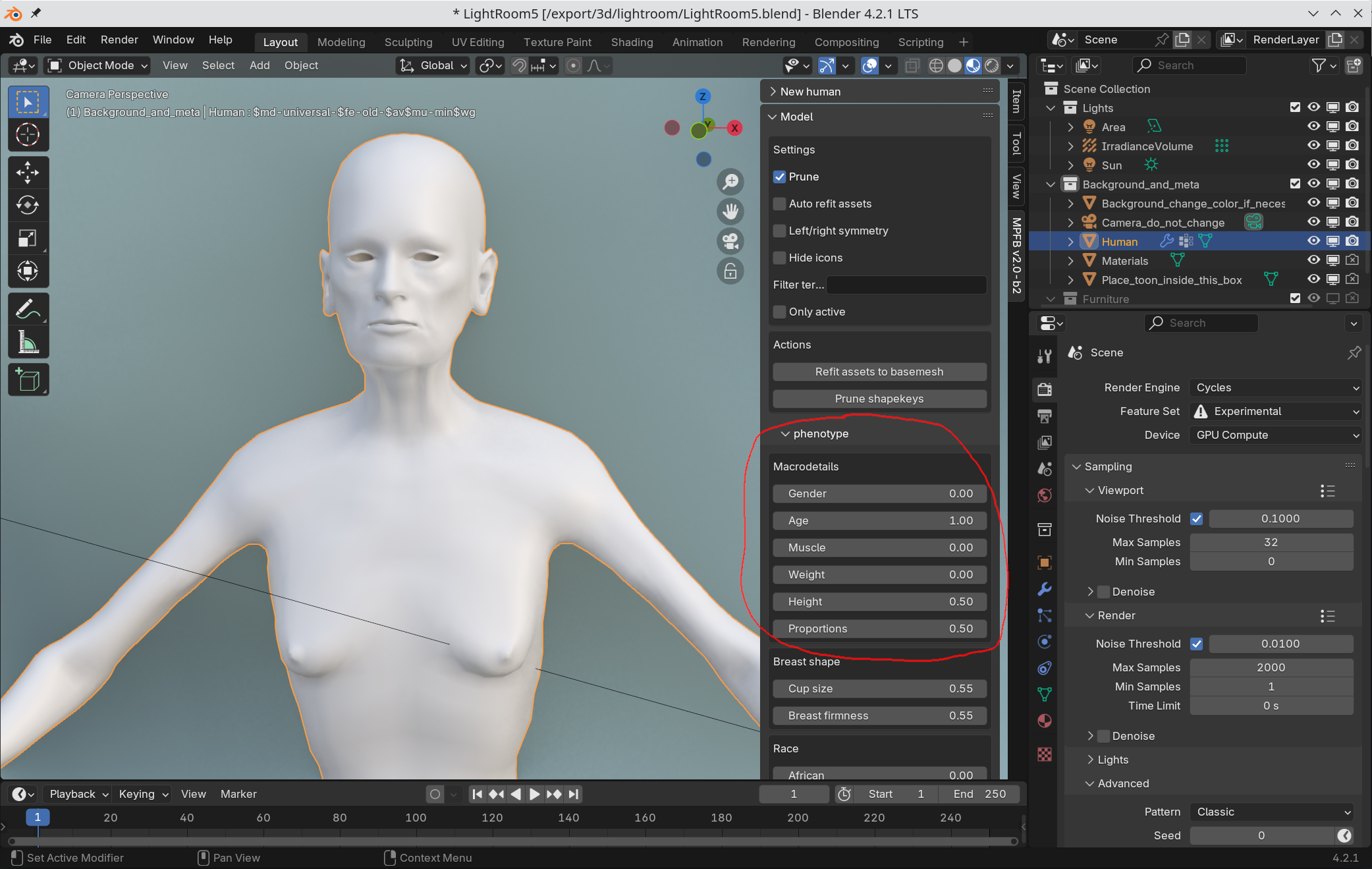Open the Render properties tab icon
Screen dimensions: 1372x869
[1045, 389]
